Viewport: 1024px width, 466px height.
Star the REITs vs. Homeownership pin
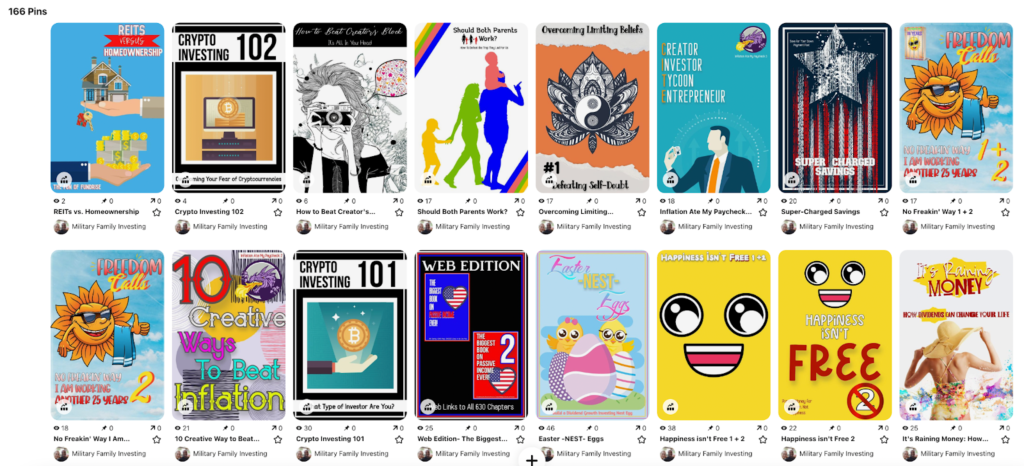(156, 212)
